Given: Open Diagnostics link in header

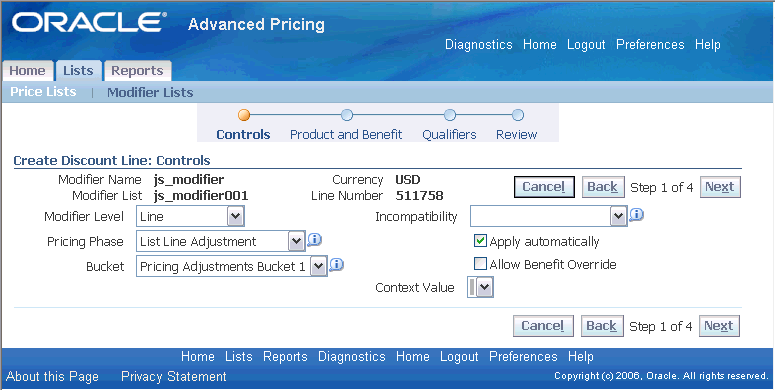Looking at the screenshot, I should (478, 44).
